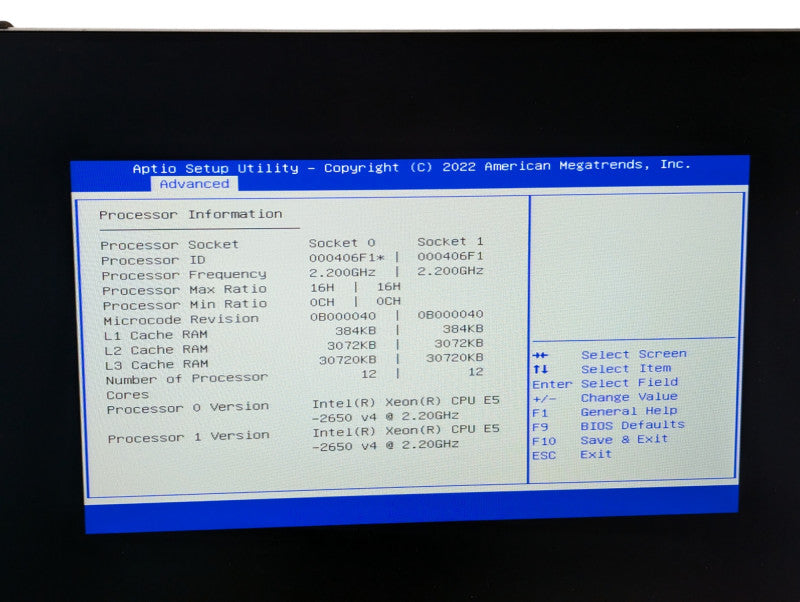The image size is (800, 602).
Task: Click the Processor Max Ratio label
Action: [185, 290]
